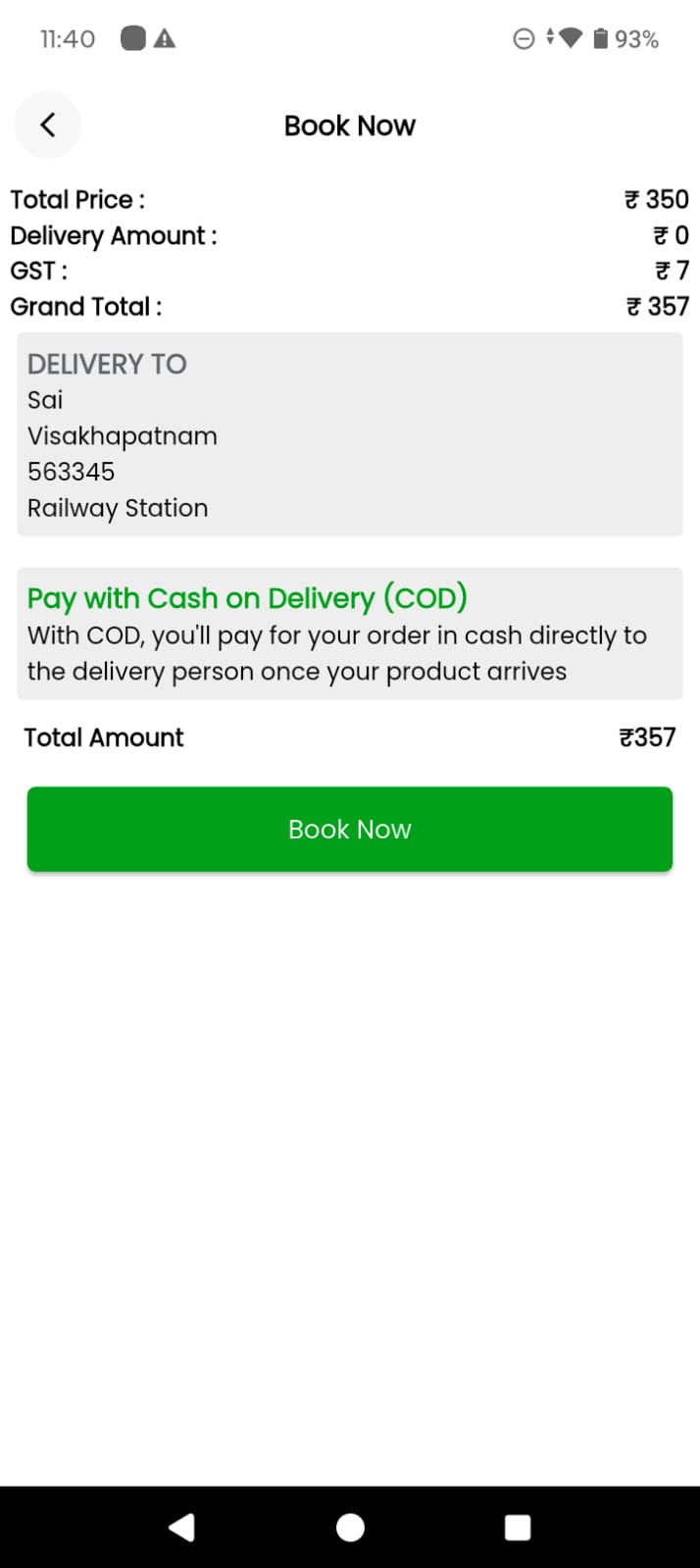The width and height of the screenshot is (700, 1568).
Task: Tap the battery icon showing 93%
Action: (x=601, y=39)
